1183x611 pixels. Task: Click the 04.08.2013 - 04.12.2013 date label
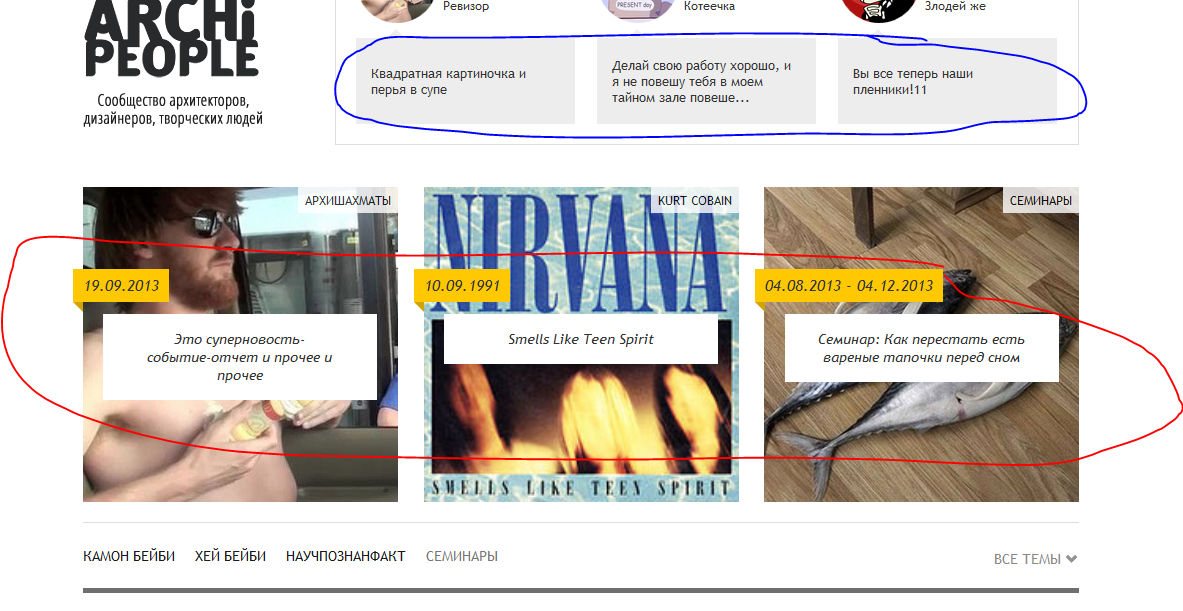pos(850,286)
